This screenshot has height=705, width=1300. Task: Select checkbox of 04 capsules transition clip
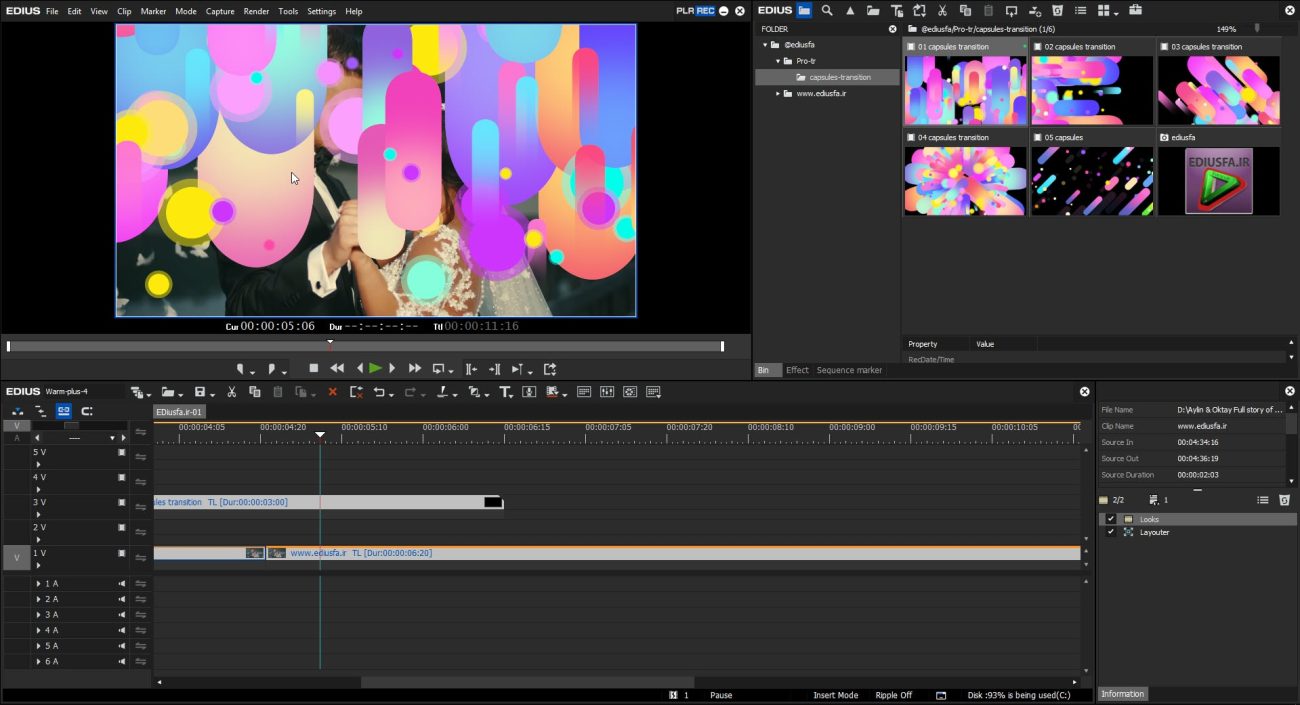tap(911, 137)
